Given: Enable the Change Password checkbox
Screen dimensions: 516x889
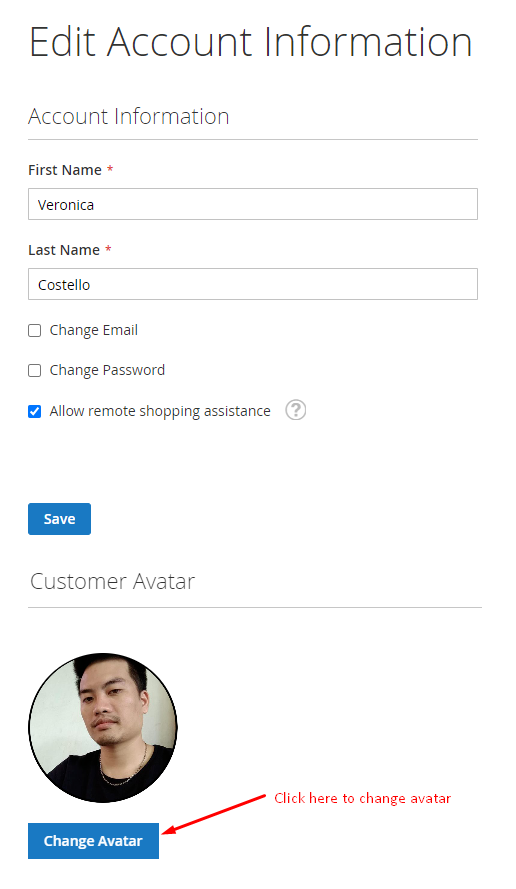Looking at the screenshot, I should 35,371.
